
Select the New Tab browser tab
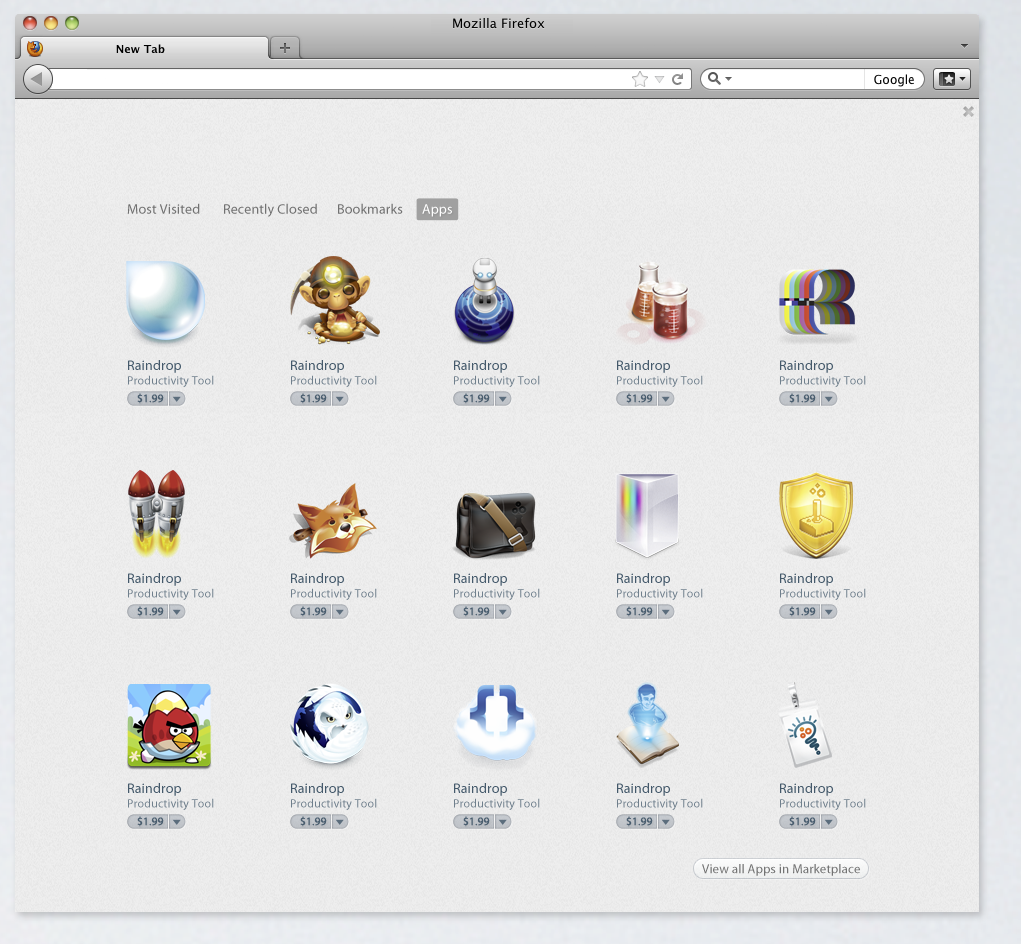tap(144, 49)
